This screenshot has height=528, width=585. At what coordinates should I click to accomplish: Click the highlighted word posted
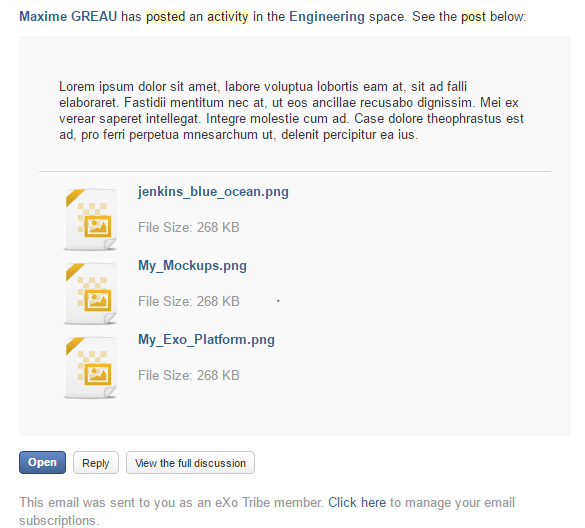tap(165, 17)
